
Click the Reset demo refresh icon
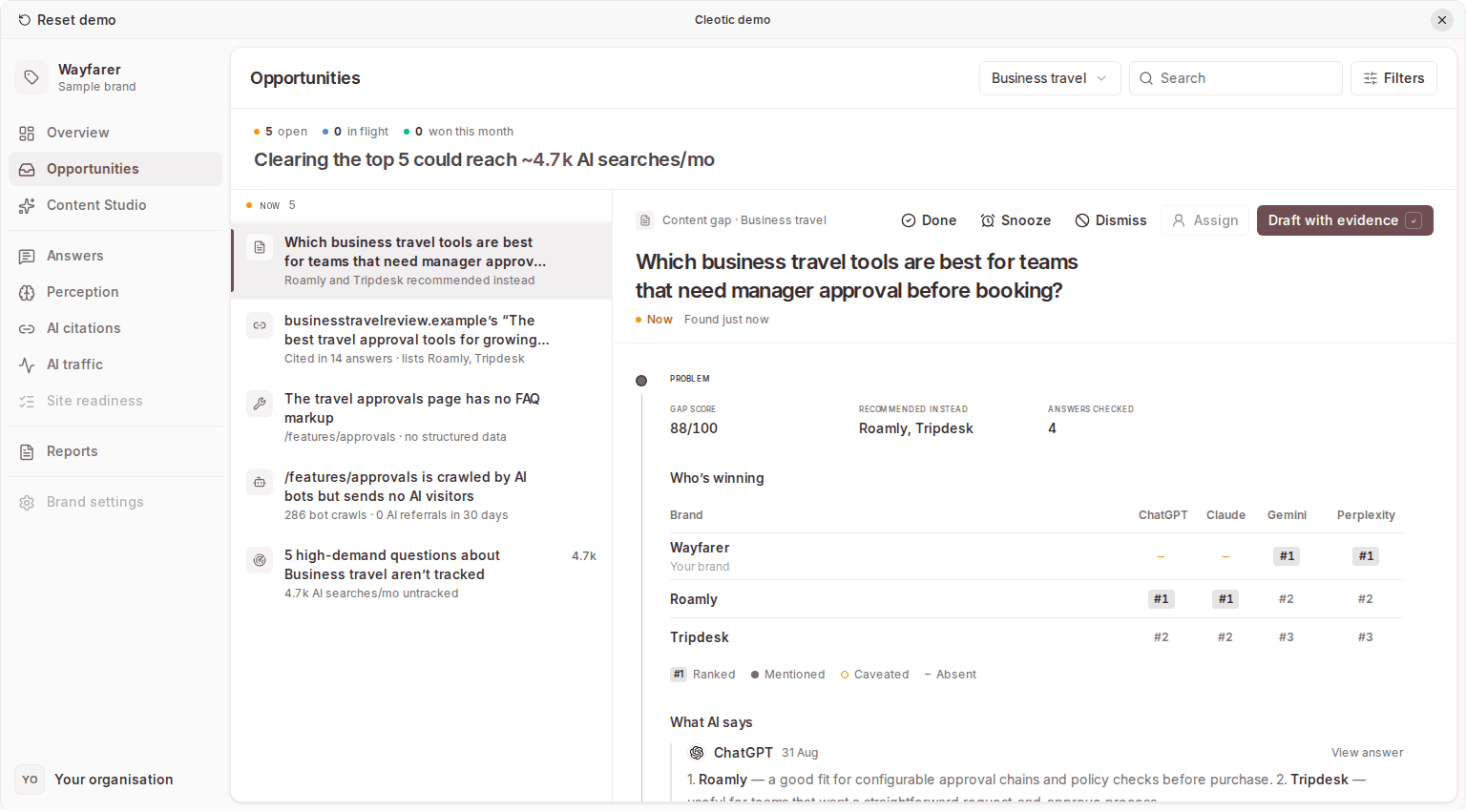[x=25, y=20]
